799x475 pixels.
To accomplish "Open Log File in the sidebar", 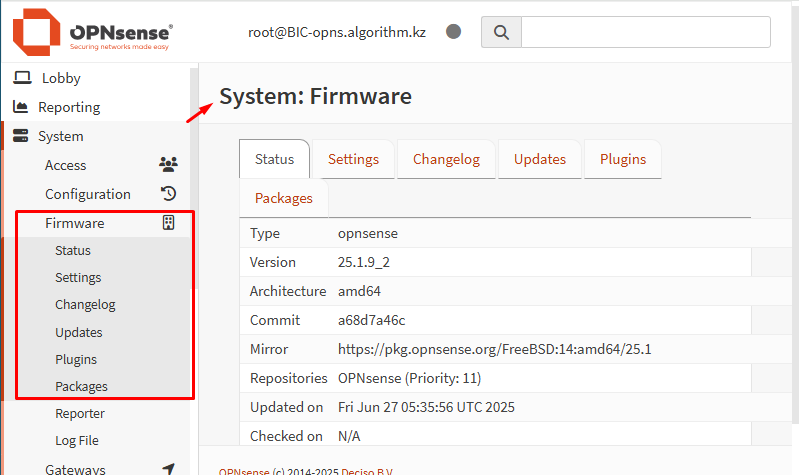I will pyautogui.click(x=77, y=440).
